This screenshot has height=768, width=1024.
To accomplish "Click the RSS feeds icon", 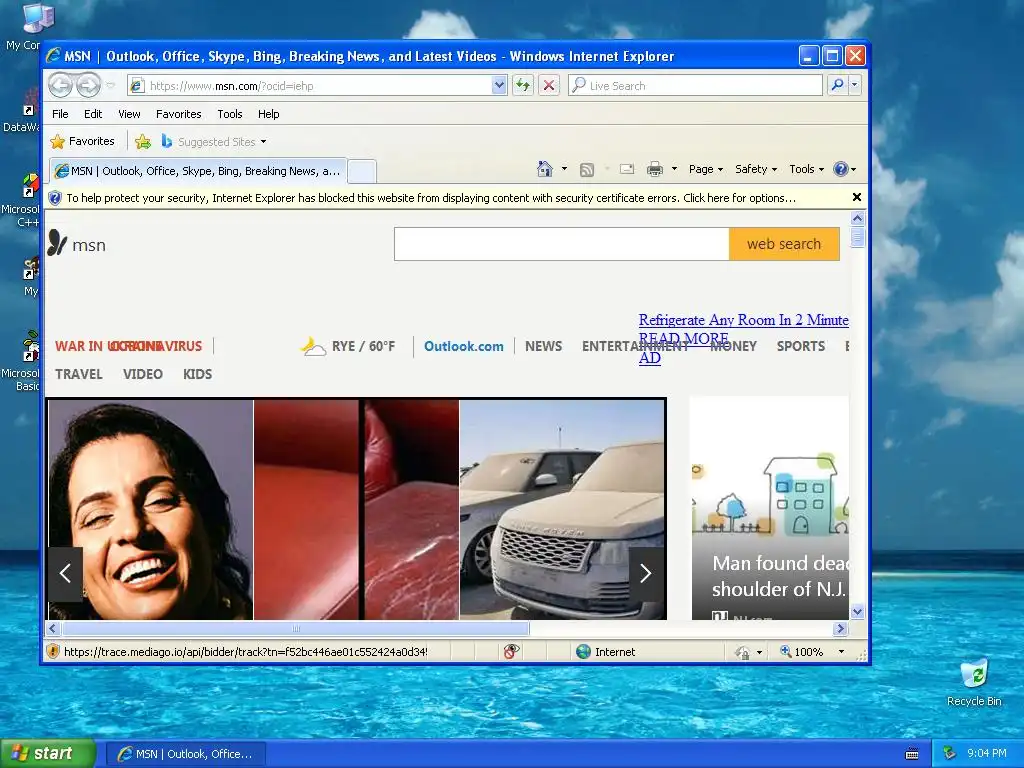I will pyautogui.click(x=587, y=170).
